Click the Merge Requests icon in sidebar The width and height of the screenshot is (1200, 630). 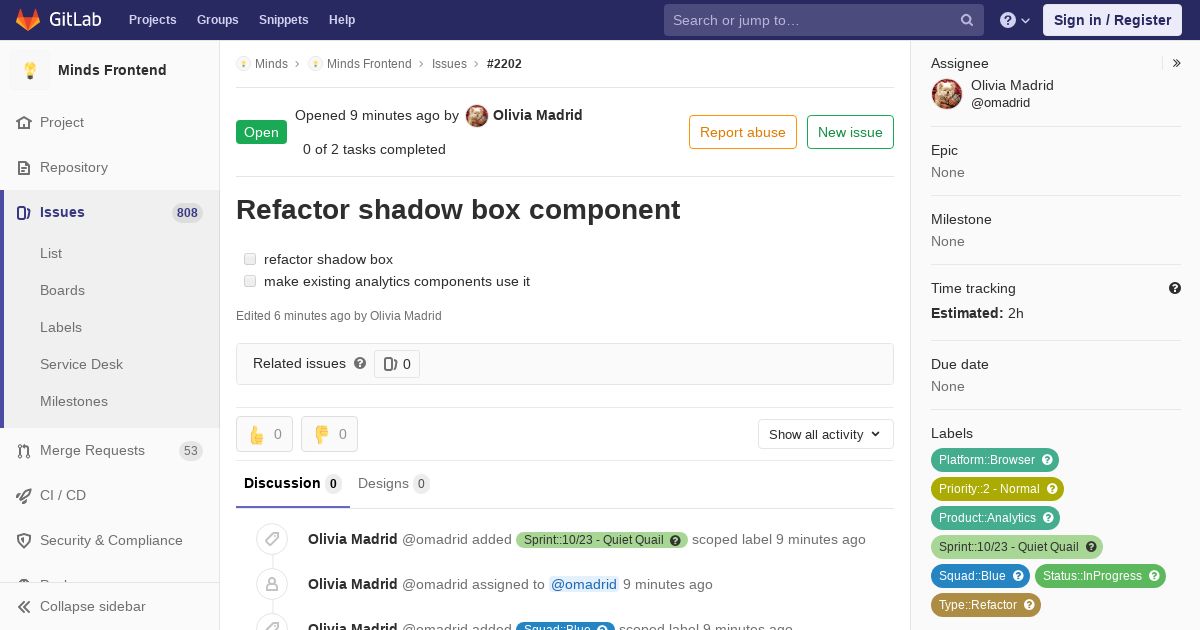[x=24, y=450]
